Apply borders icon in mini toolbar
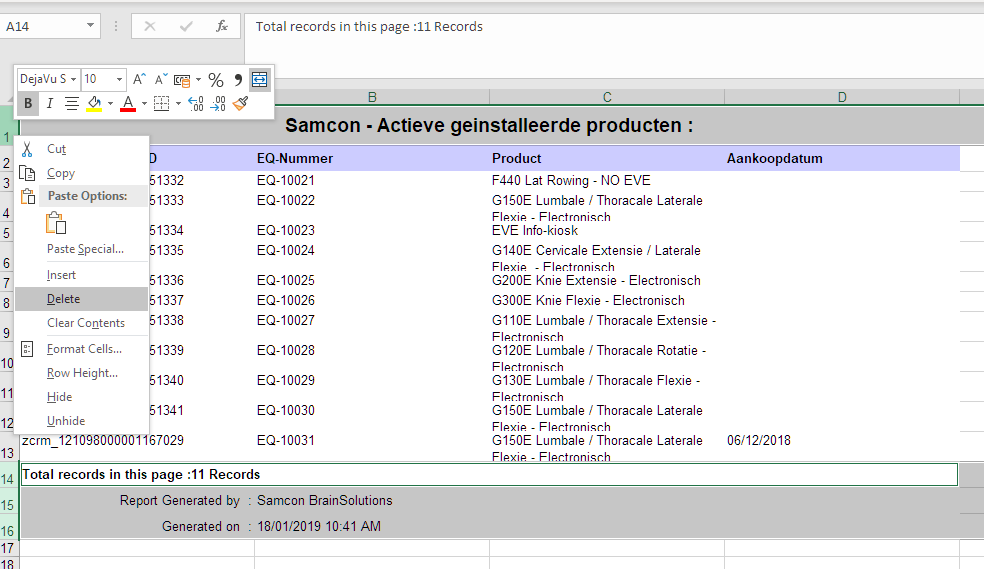 coord(161,104)
